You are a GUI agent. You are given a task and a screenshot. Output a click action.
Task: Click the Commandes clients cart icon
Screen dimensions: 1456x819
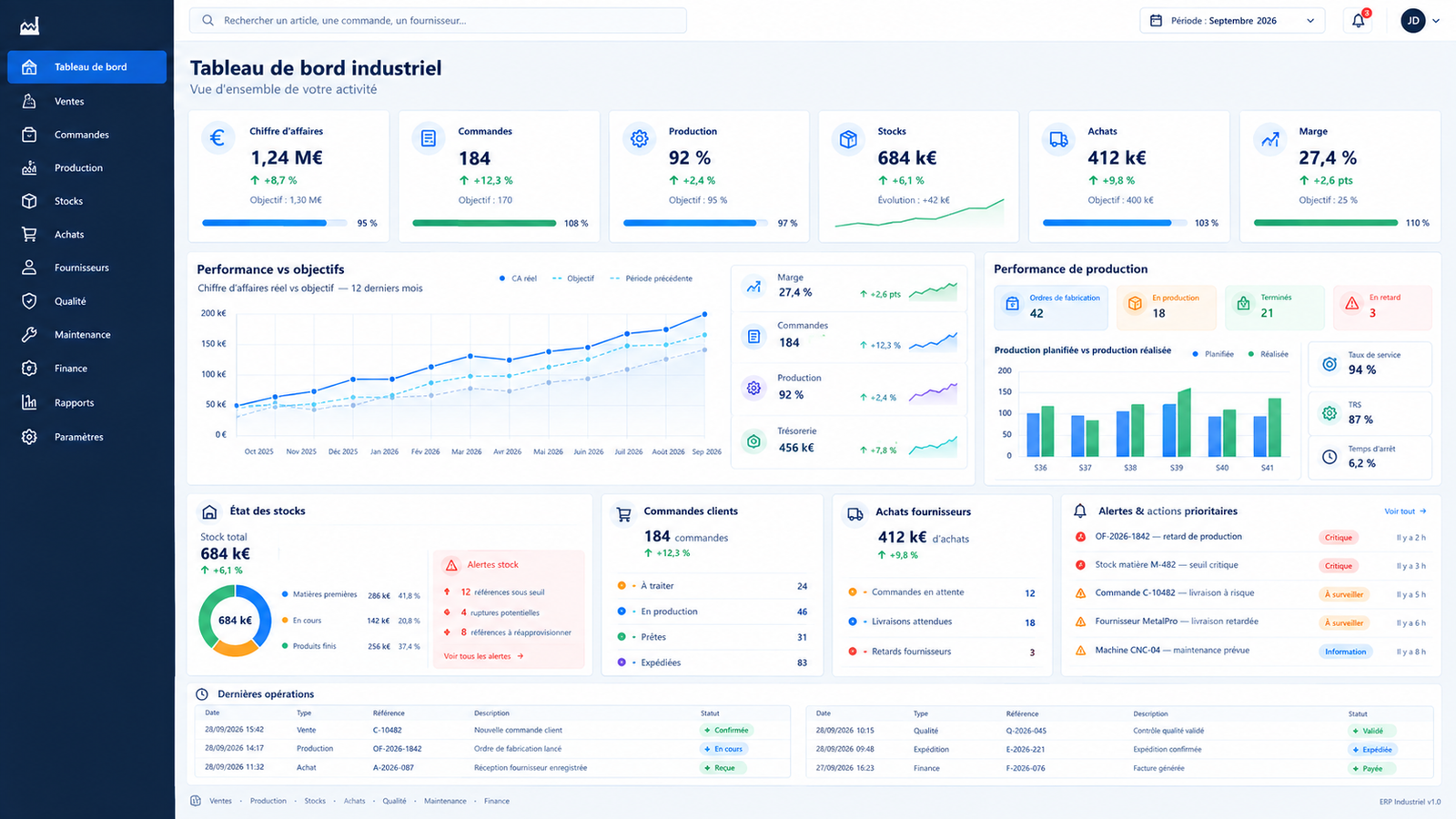coord(623,514)
